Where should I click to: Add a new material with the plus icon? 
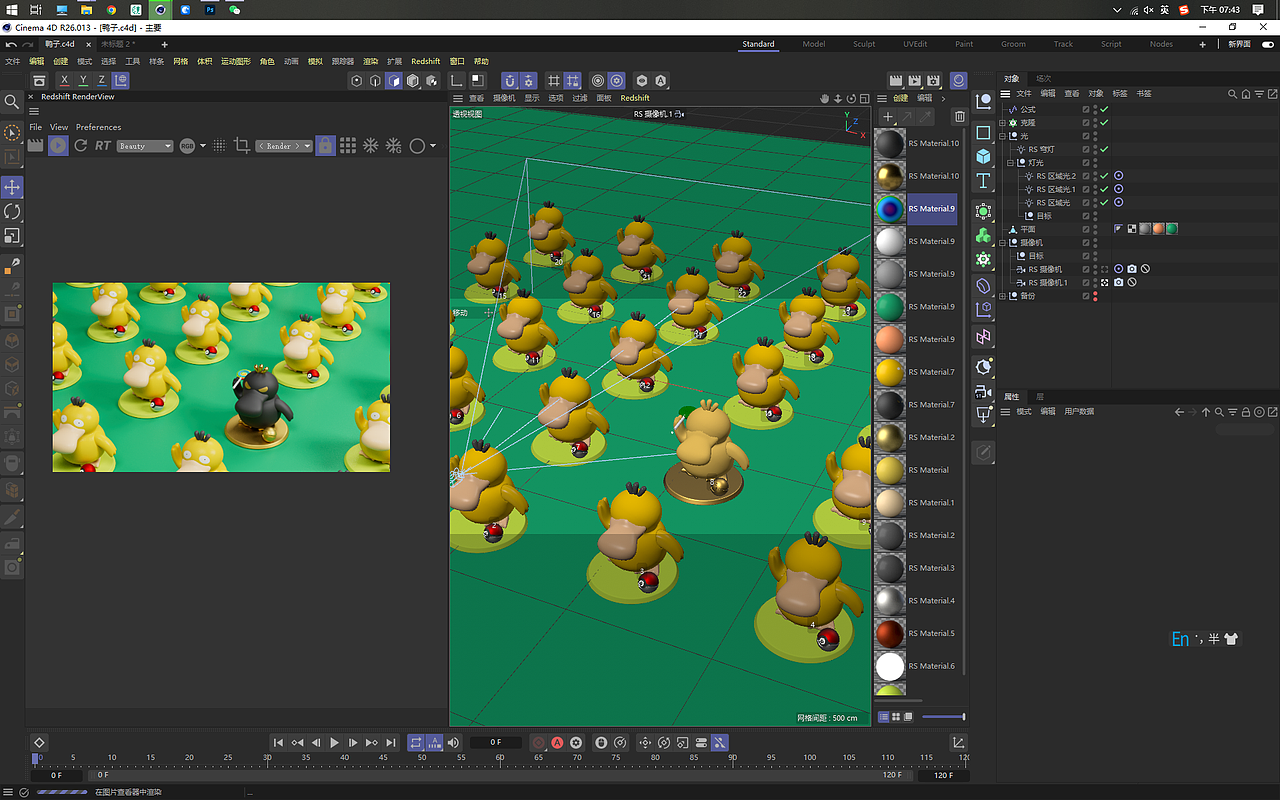888,117
